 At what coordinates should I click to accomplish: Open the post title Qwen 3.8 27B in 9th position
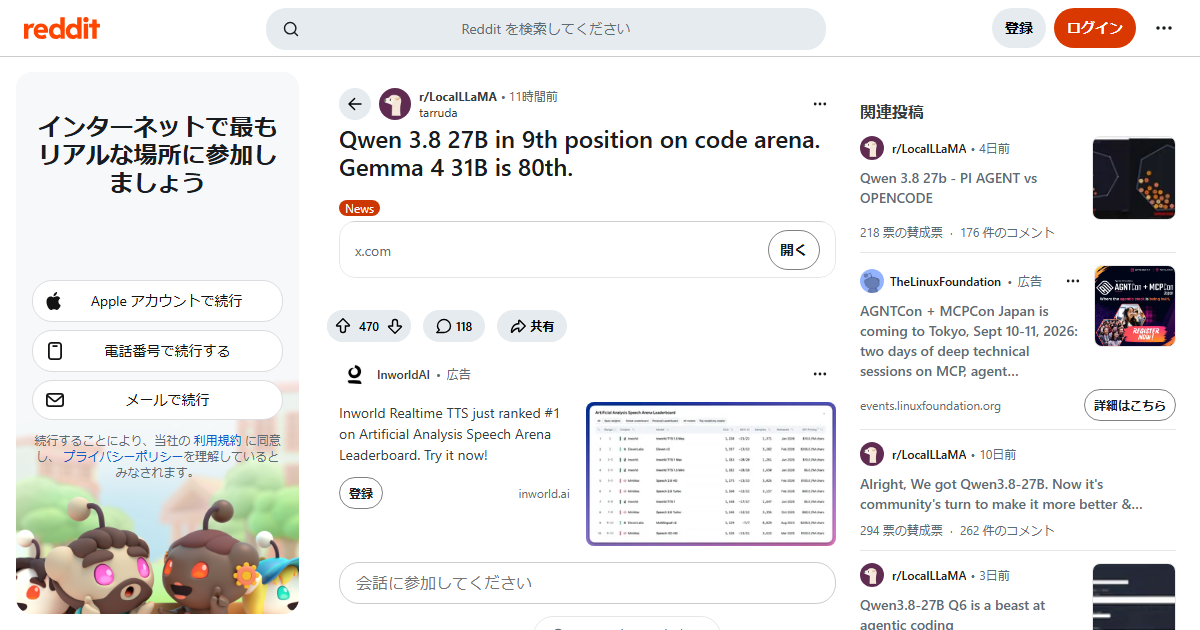580,154
